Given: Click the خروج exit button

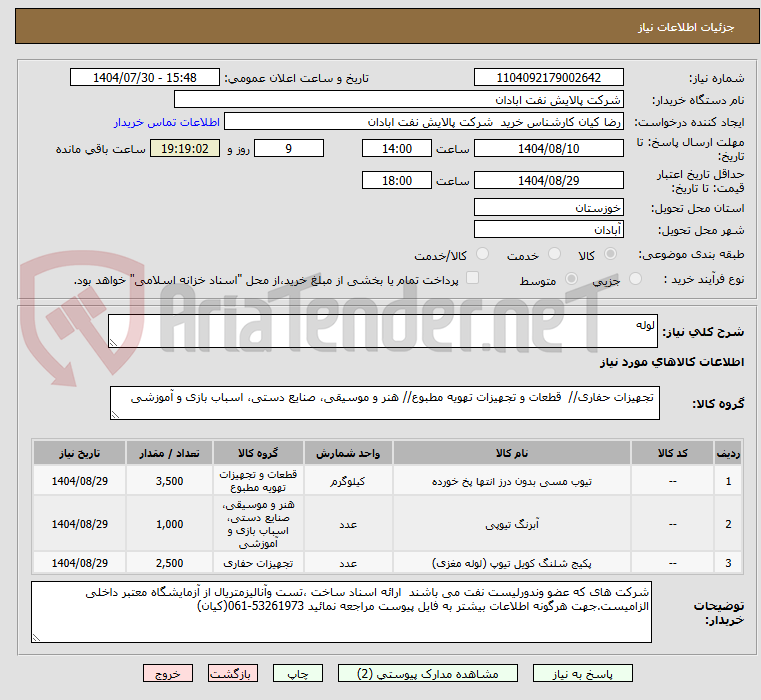Looking at the screenshot, I should (x=167, y=674).
